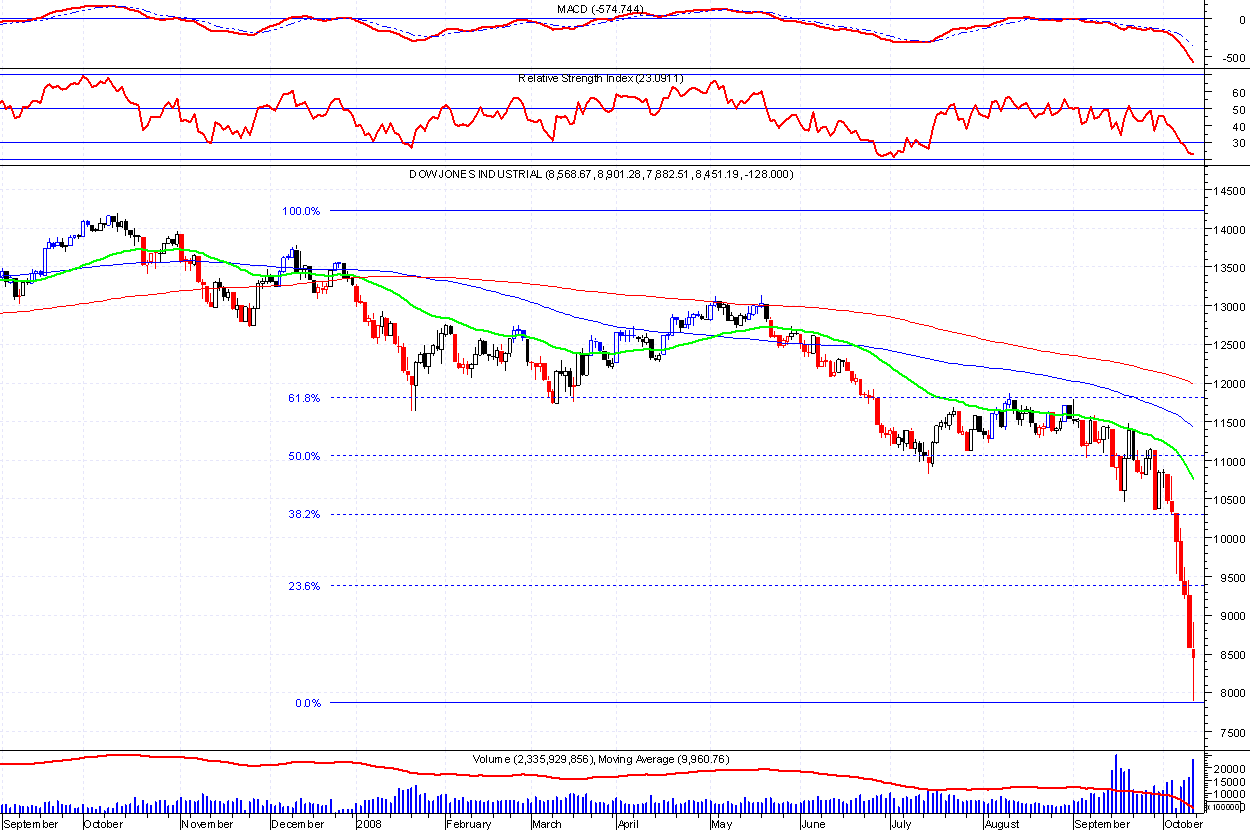The height and width of the screenshot is (830, 1250).
Task: Select the 61.8% Fibonacci retracement label
Action: pyautogui.click(x=304, y=398)
